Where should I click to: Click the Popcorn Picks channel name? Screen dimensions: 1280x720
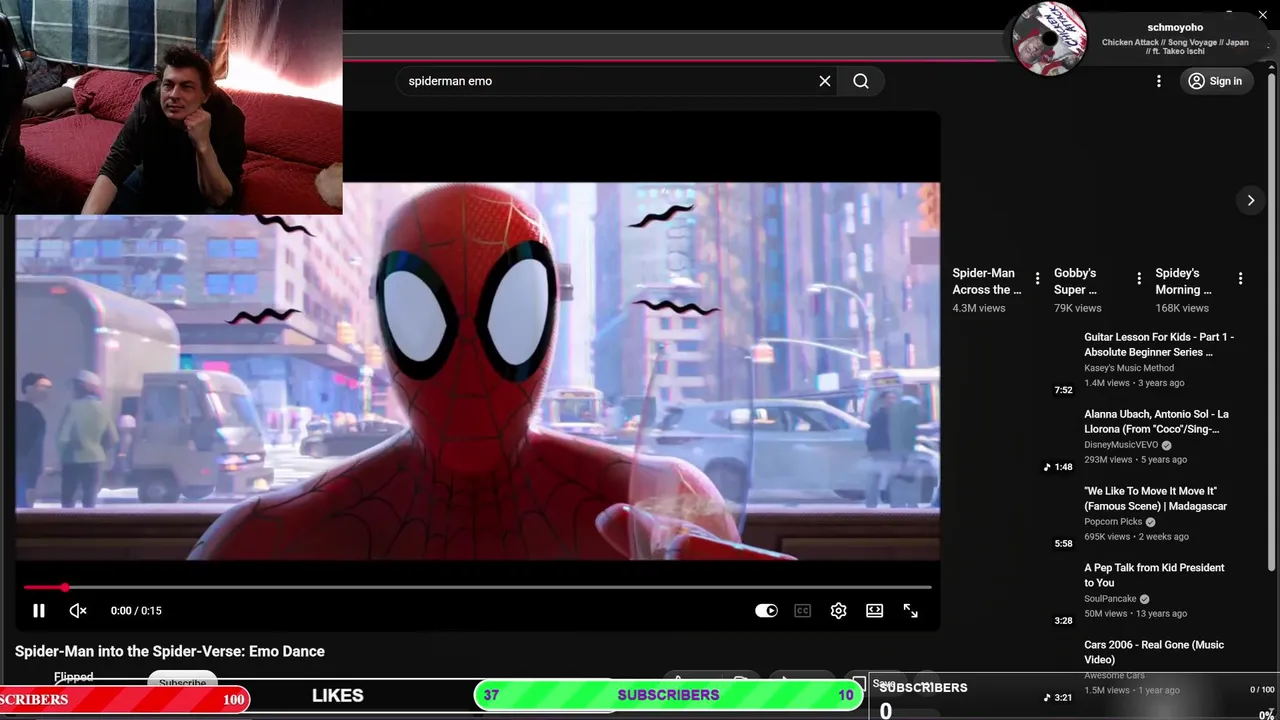click(1114, 522)
